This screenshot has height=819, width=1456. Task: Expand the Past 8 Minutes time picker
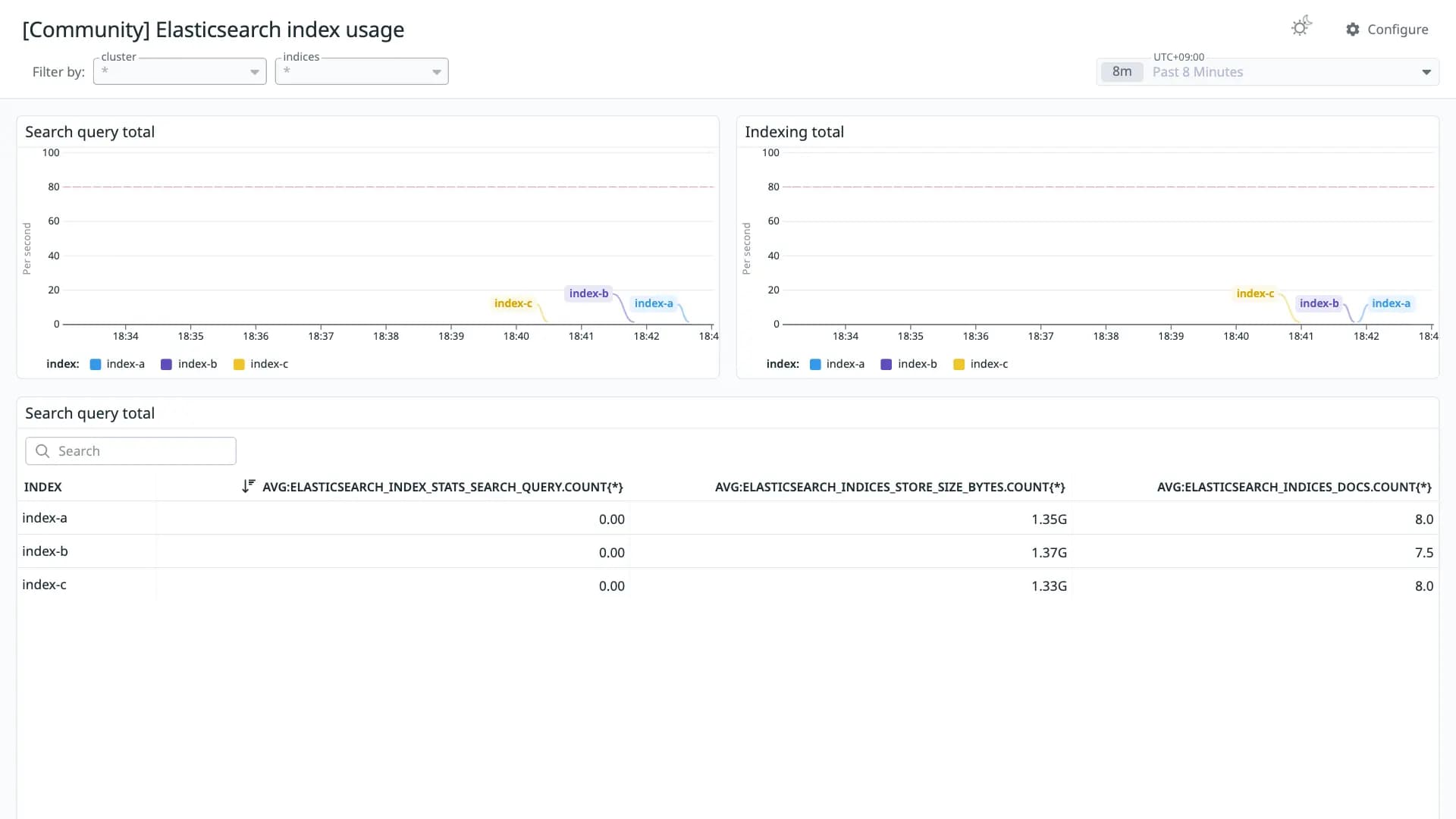[1267, 72]
